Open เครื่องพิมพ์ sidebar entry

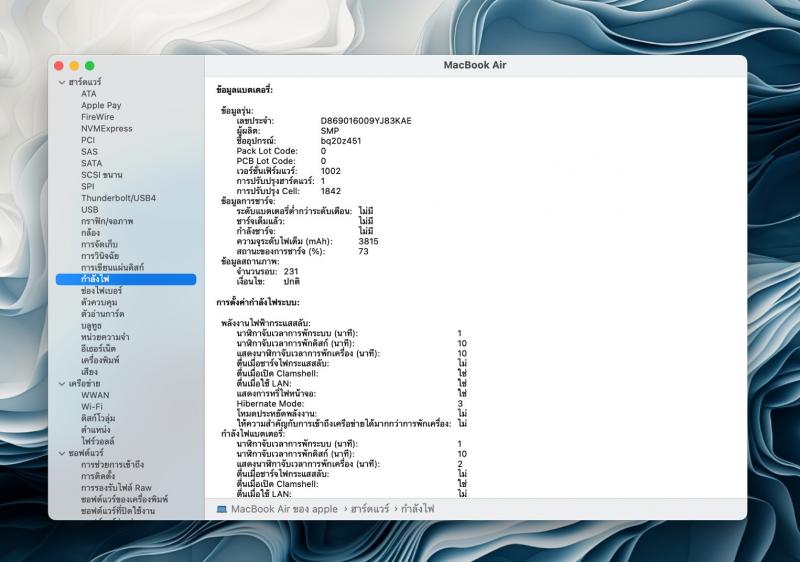coord(100,360)
